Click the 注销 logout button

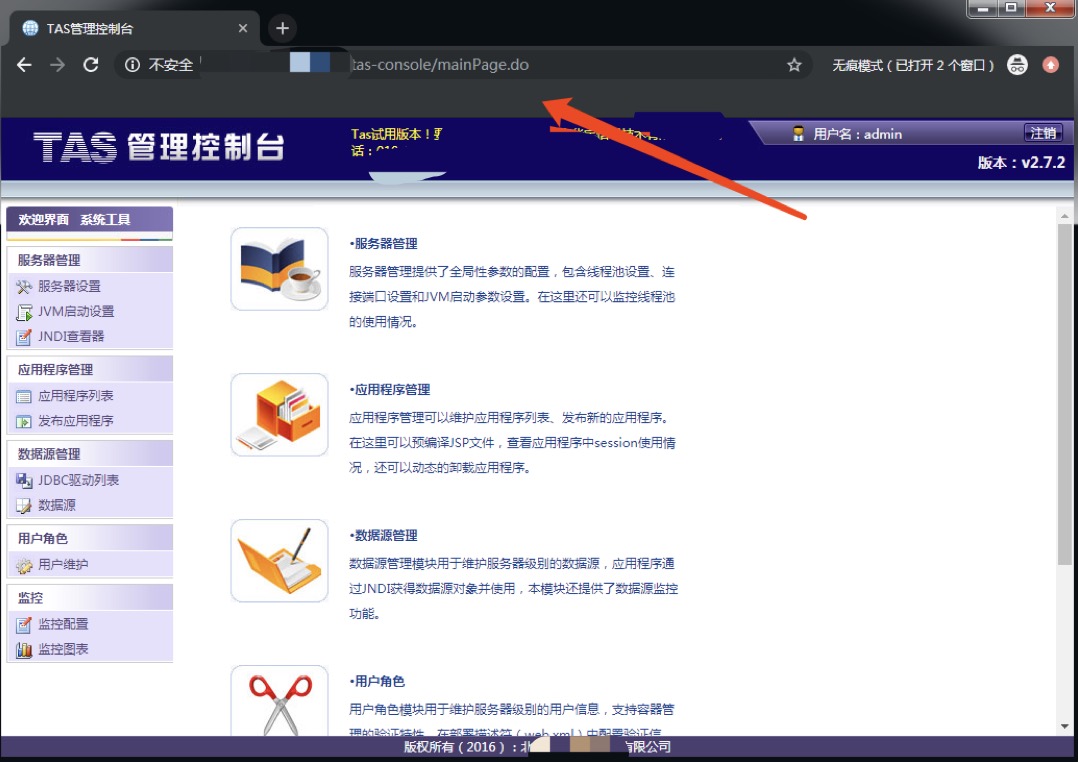pos(1043,133)
